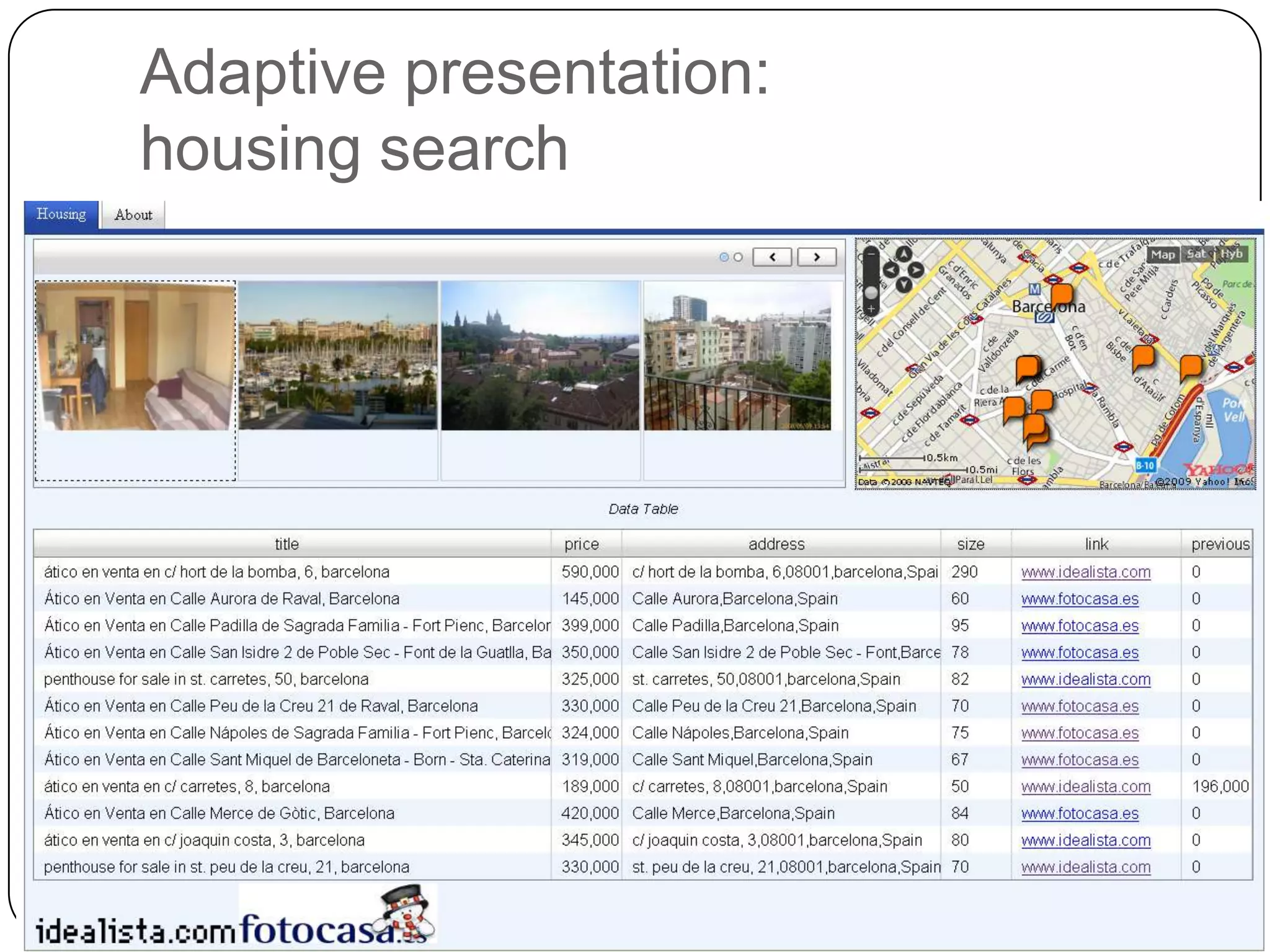Switch to the Housing tab
Viewport: 1270px width, 952px height.
(61, 214)
